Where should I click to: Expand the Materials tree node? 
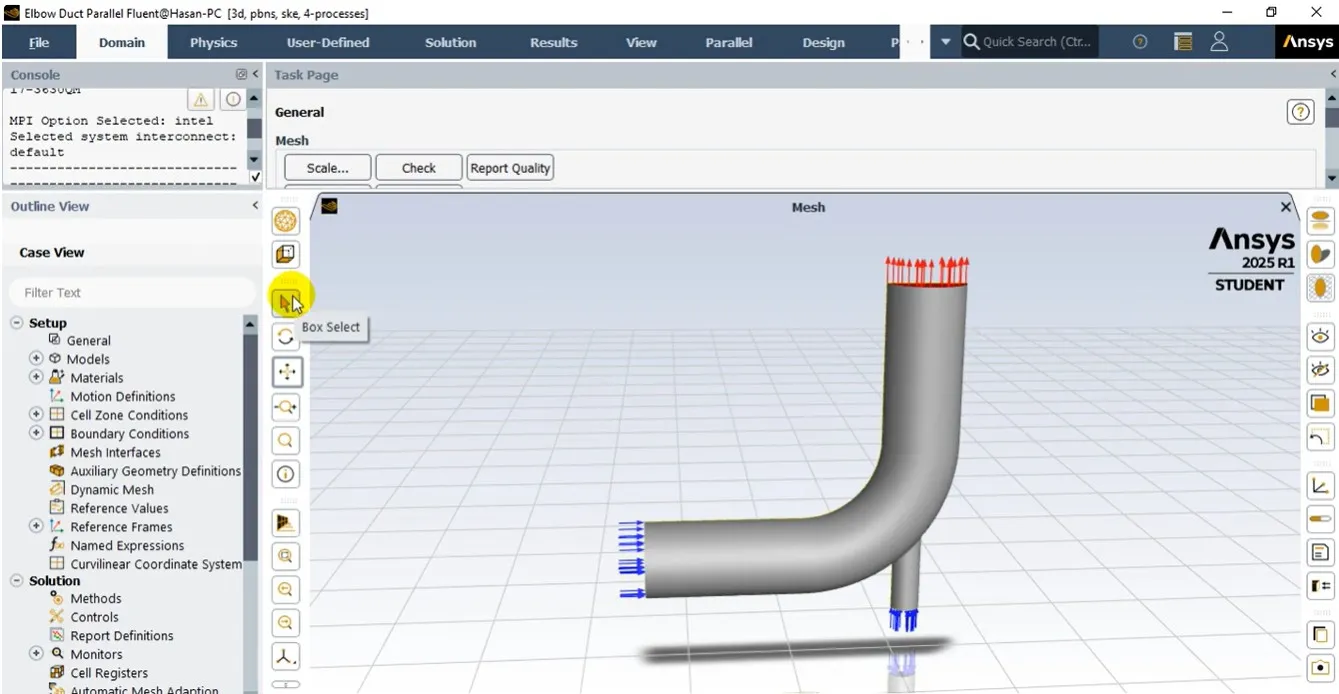[x=36, y=377]
